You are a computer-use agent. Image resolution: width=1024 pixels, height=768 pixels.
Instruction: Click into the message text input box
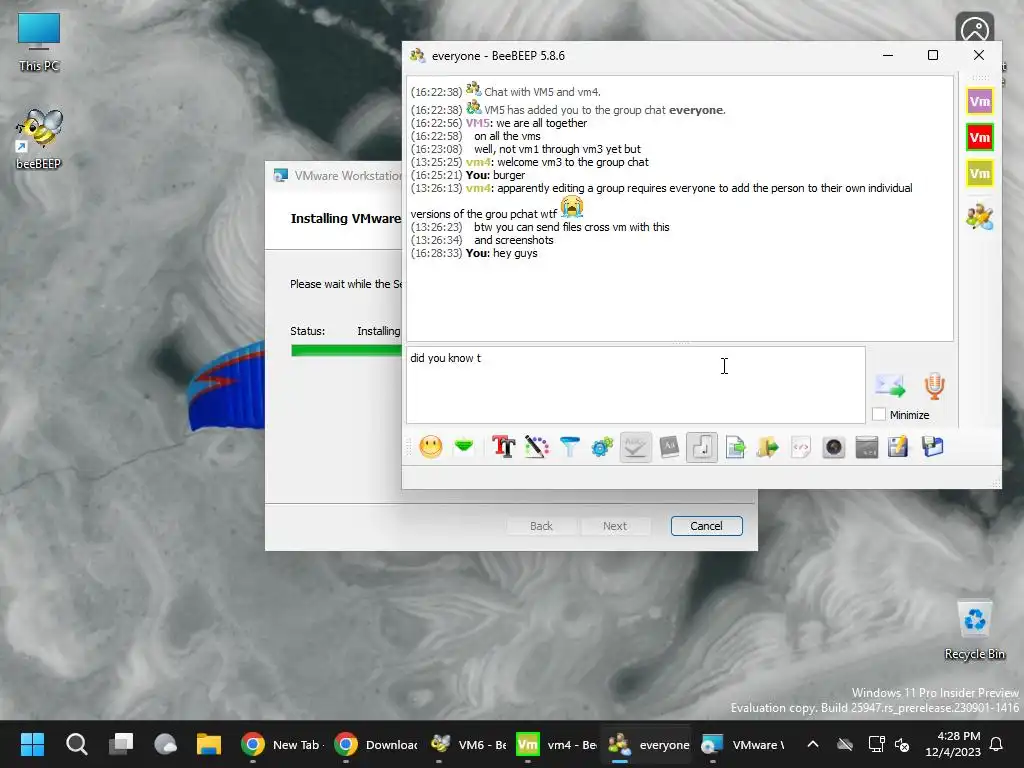(x=636, y=385)
